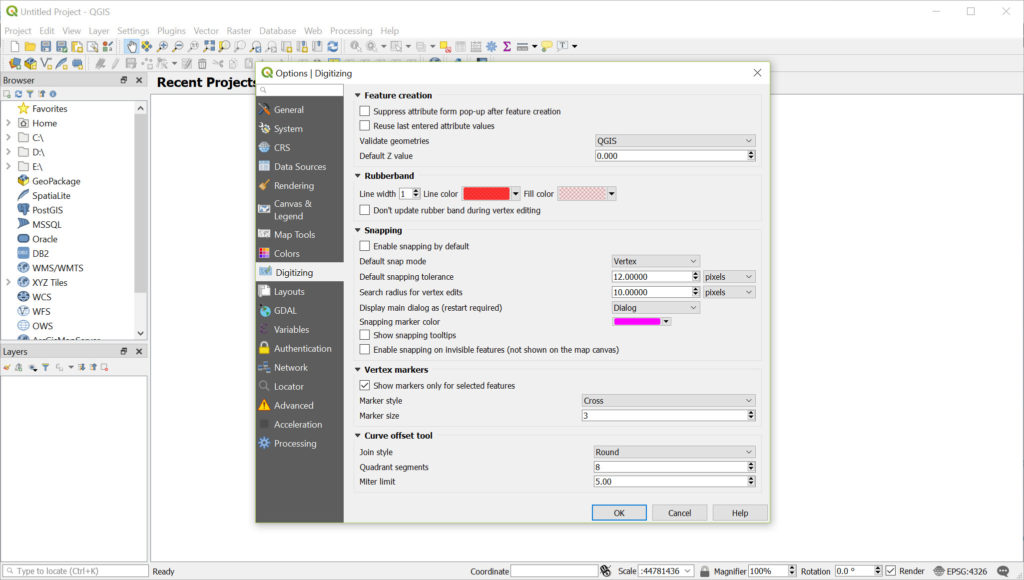
Task: Click the Cancel button
Action: click(x=679, y=513)
